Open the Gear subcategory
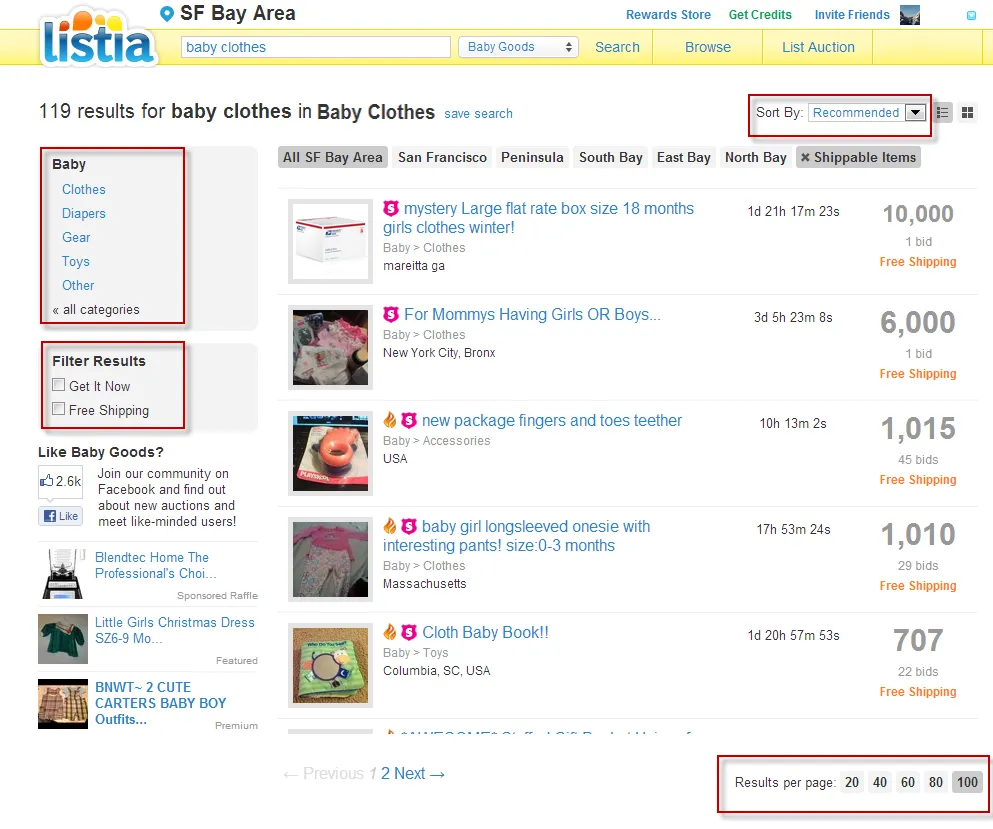 click(x=76, y=237)
